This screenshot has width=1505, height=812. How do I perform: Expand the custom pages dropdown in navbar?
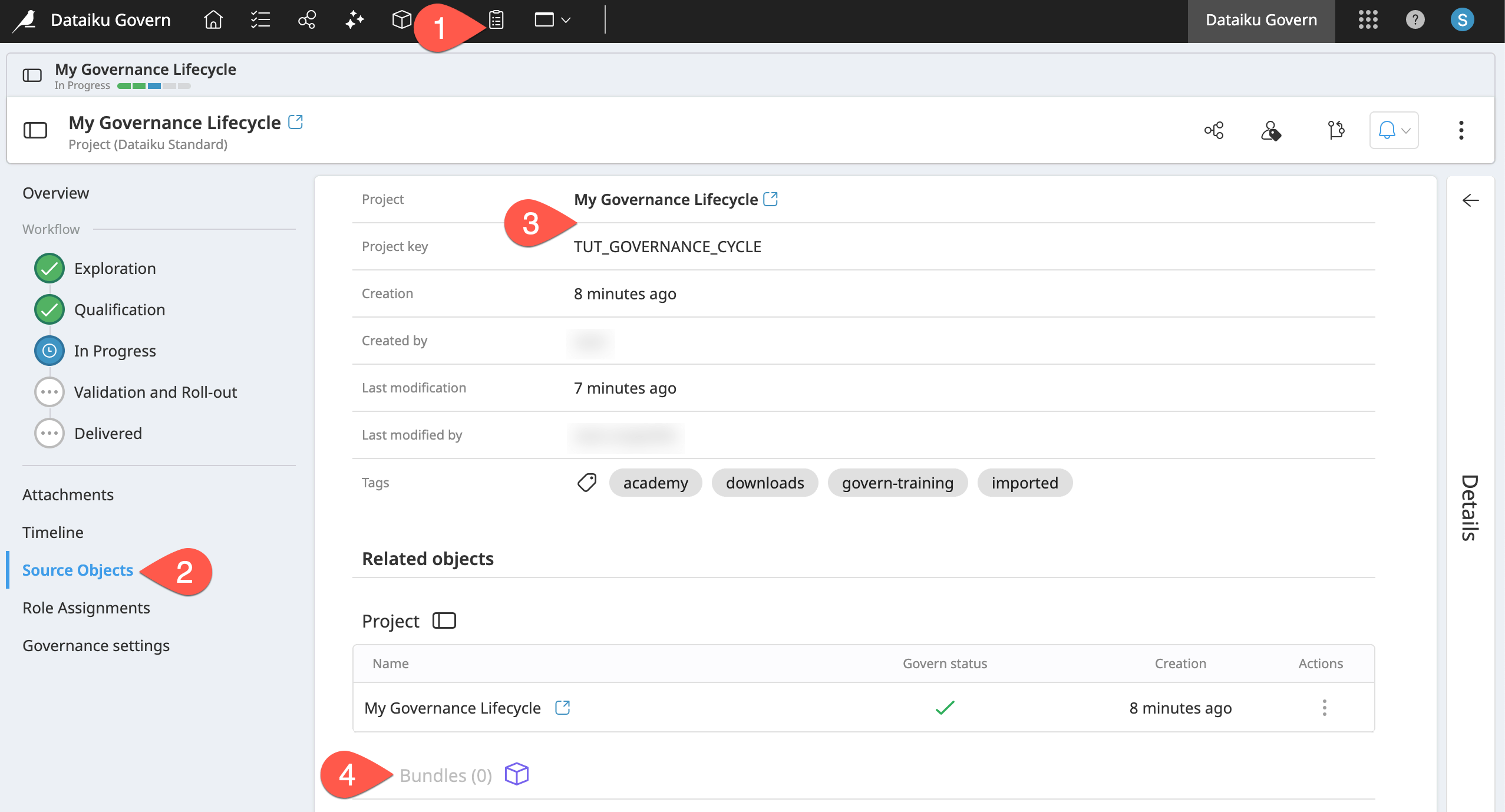(552, 20)
